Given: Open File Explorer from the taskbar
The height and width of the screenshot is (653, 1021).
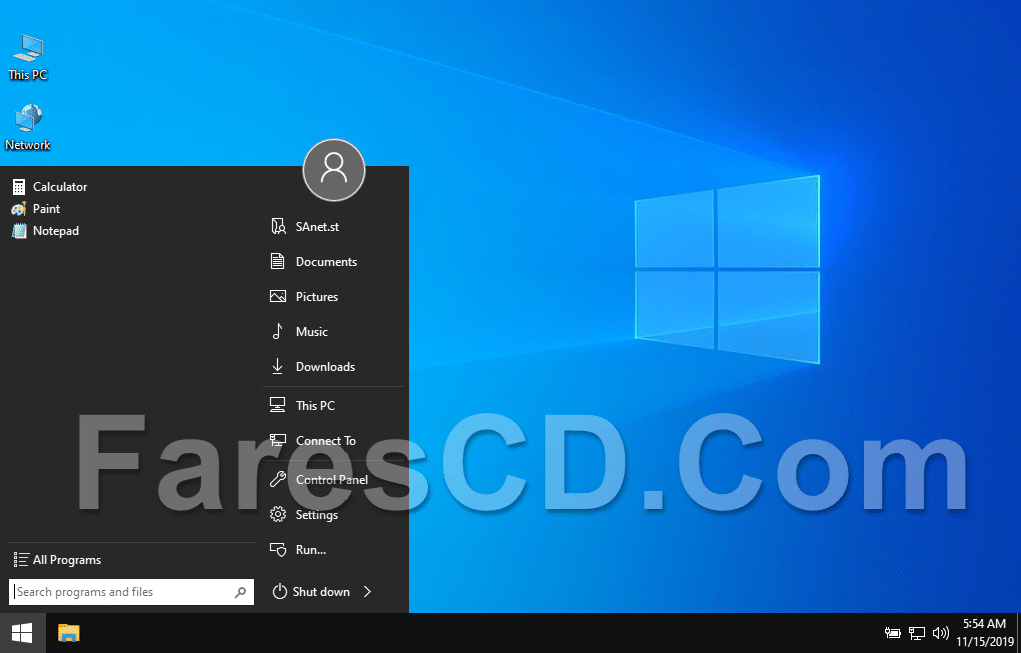Looking at the screenshot, I should click(x=68, y=633).
